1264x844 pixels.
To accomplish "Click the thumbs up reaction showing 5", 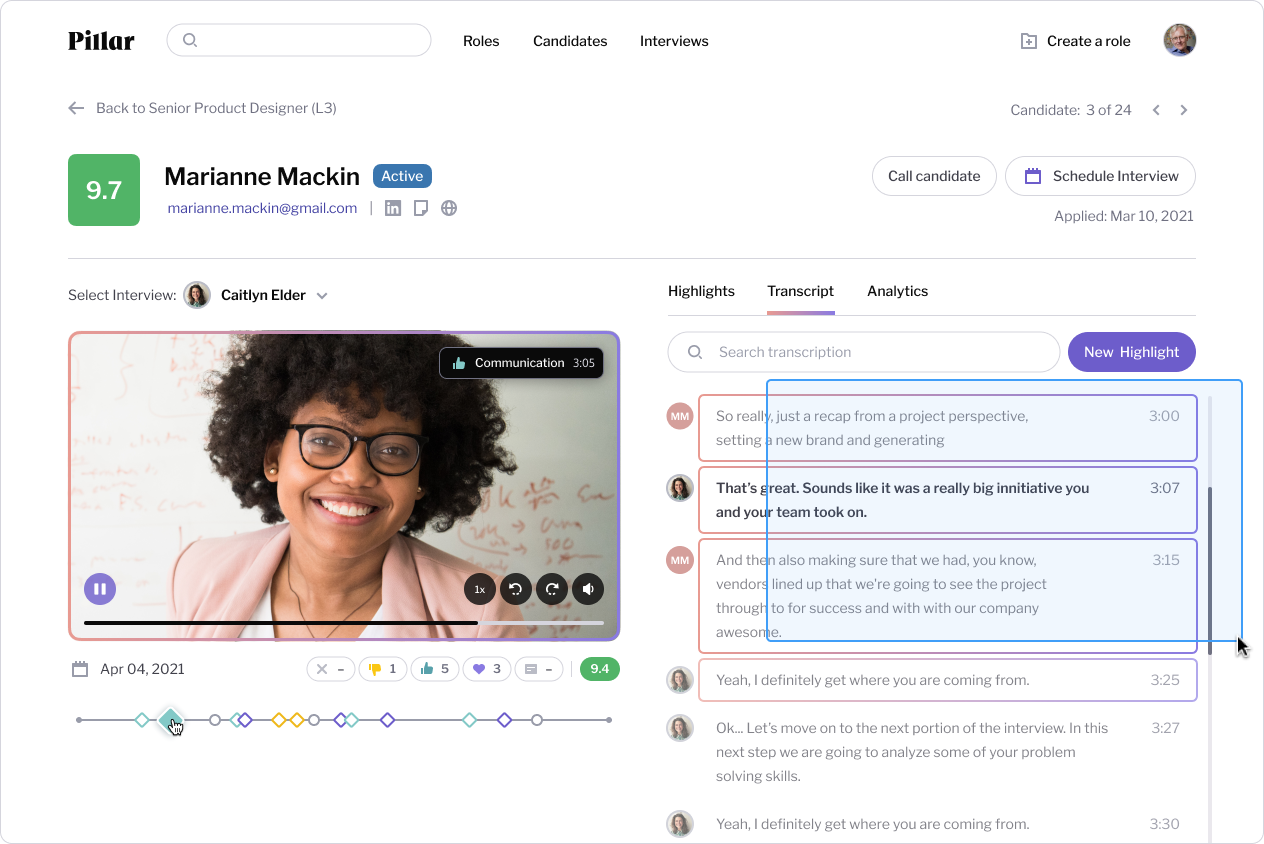I will 435,668.
